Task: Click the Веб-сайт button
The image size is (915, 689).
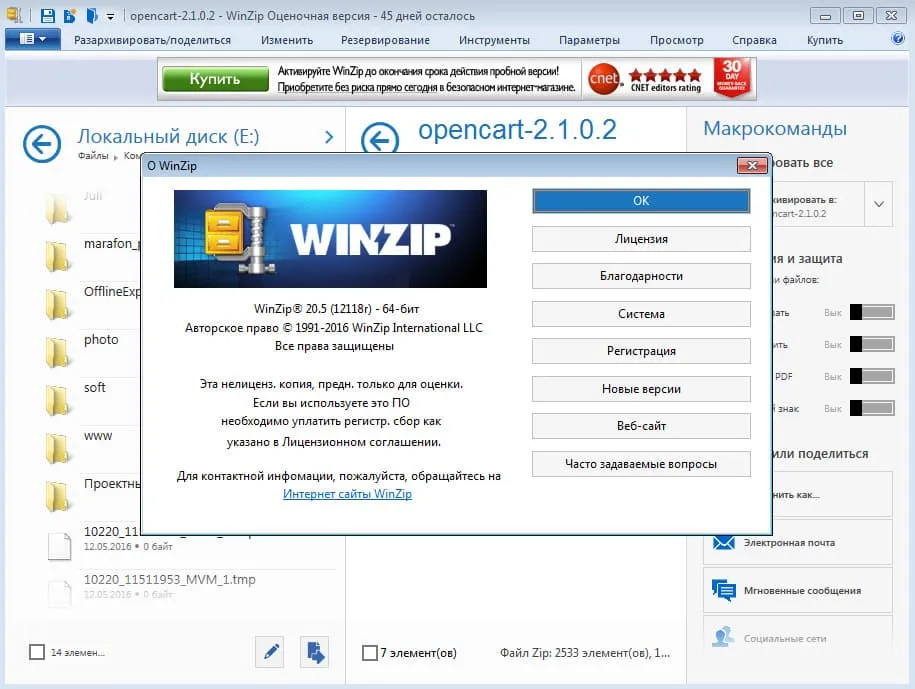Action: click(641, 426)
